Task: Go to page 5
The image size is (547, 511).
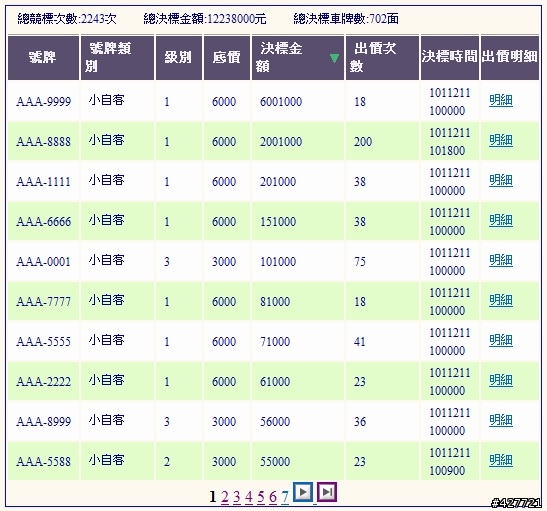Action: tap(261, 496)
